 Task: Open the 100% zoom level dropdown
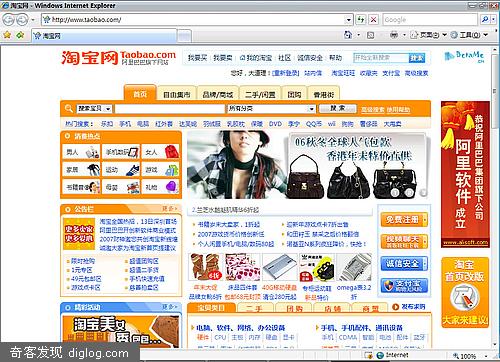[x=486, y=356]
